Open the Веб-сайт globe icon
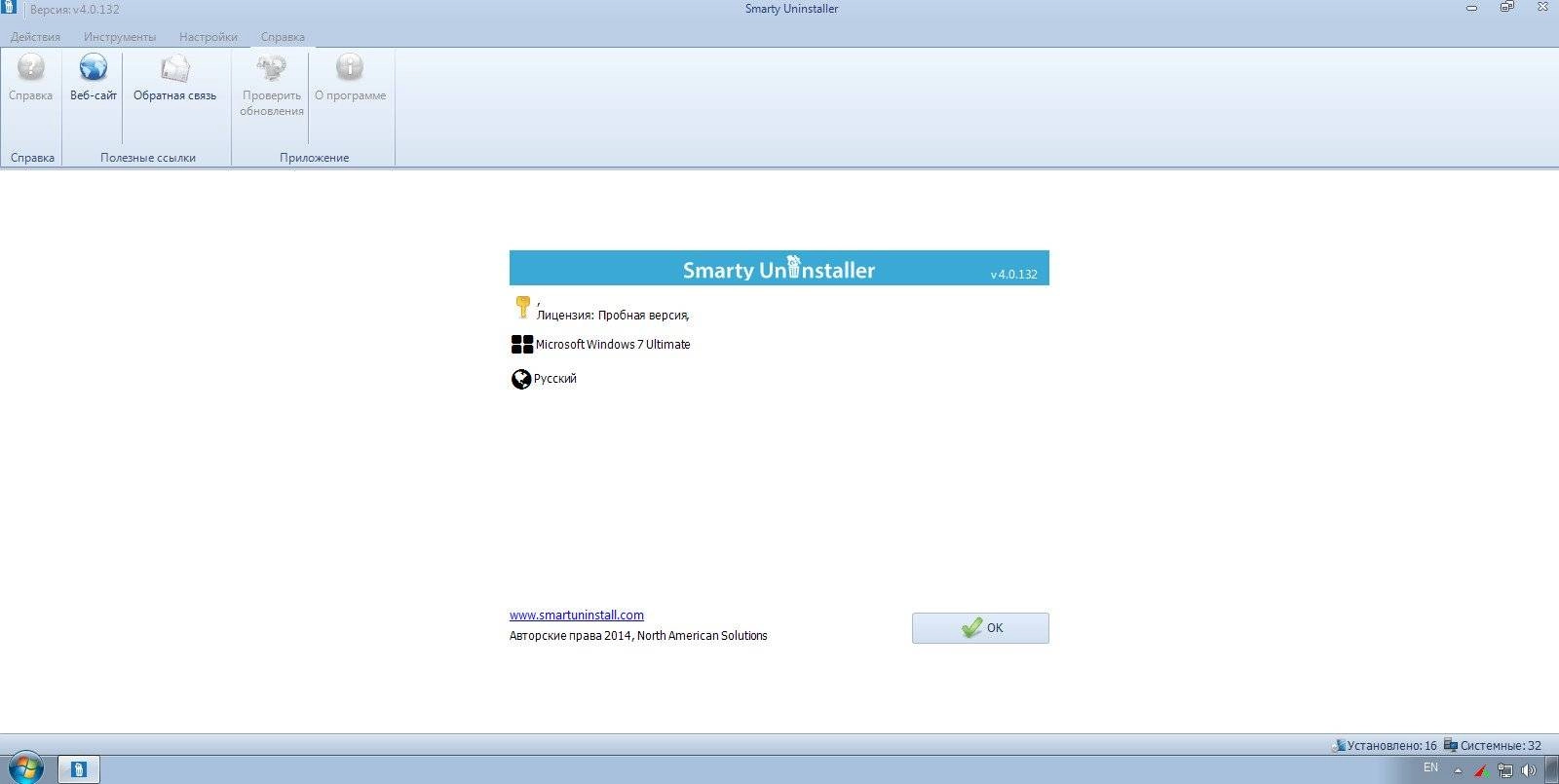1559x784 pixels. tap(93, 68)
